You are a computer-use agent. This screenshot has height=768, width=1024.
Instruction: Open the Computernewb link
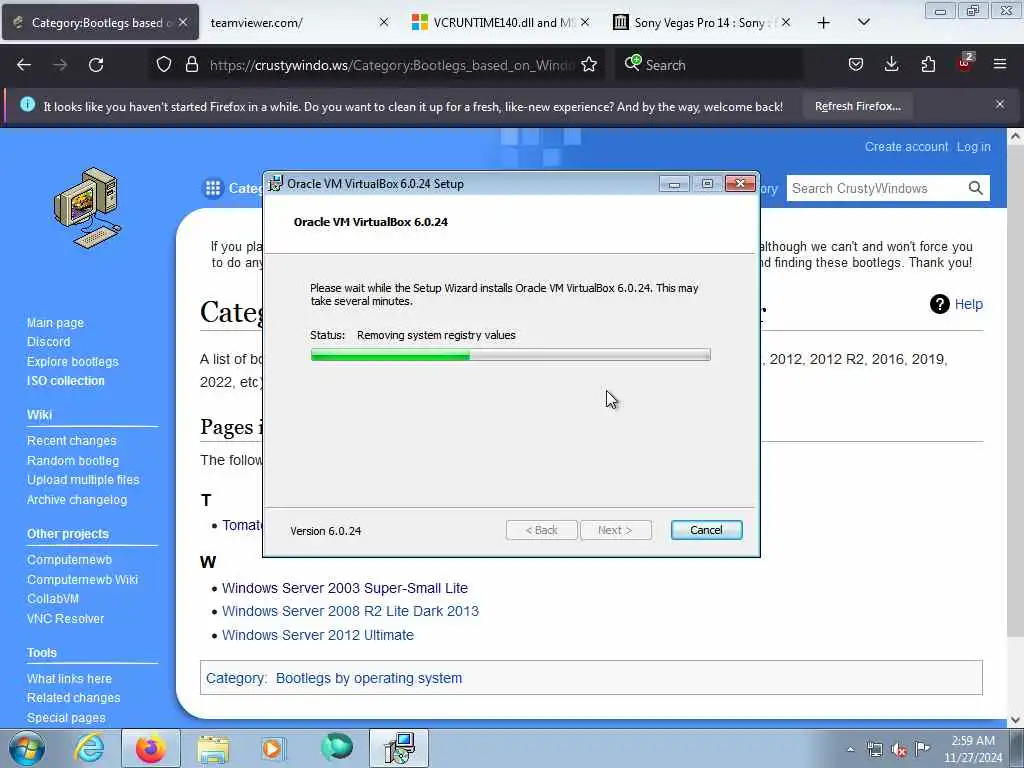(69, 560)
